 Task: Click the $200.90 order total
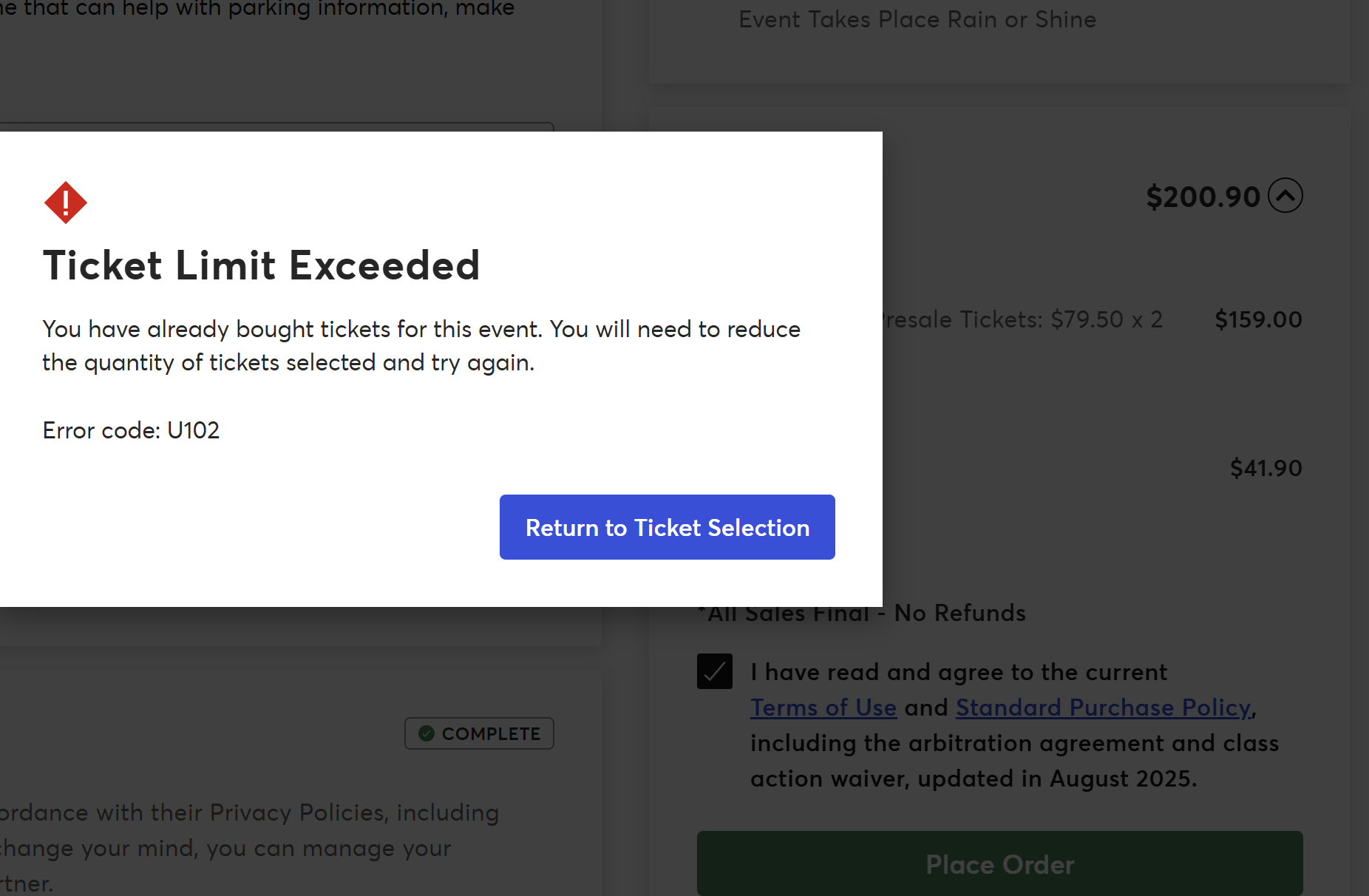1203,197
